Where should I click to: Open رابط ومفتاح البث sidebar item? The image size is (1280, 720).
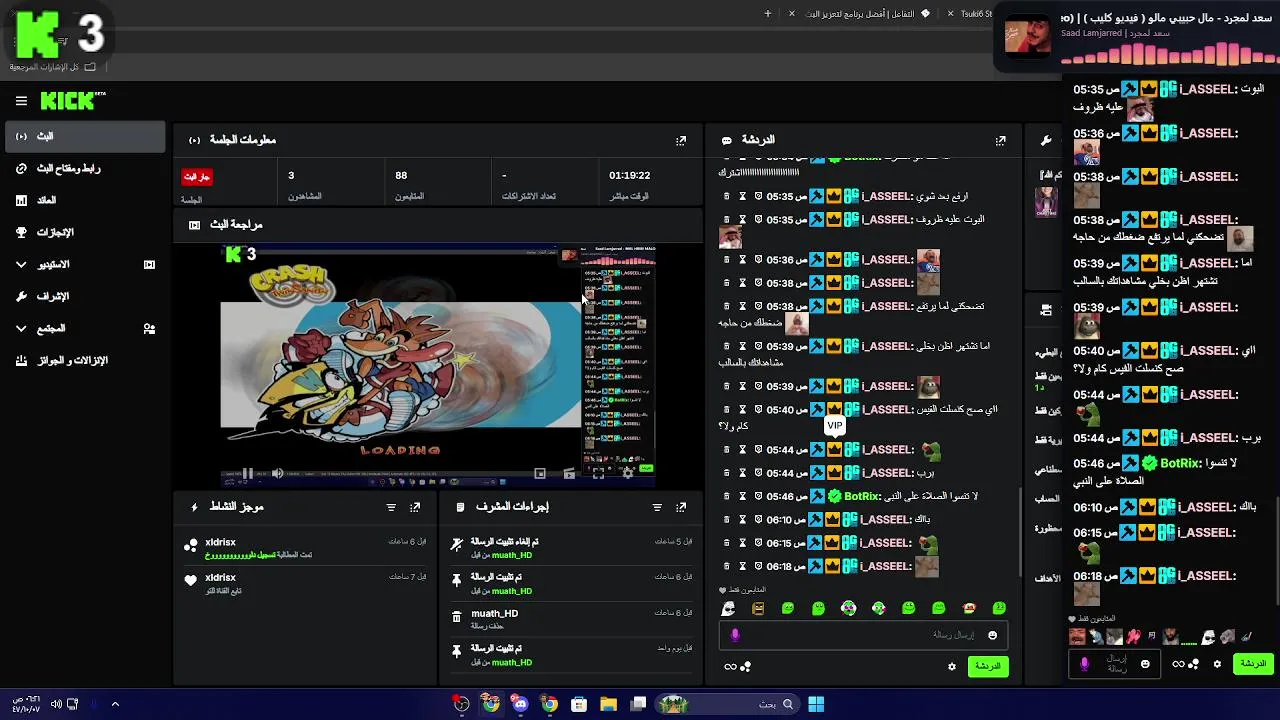(x=84, y=168)
